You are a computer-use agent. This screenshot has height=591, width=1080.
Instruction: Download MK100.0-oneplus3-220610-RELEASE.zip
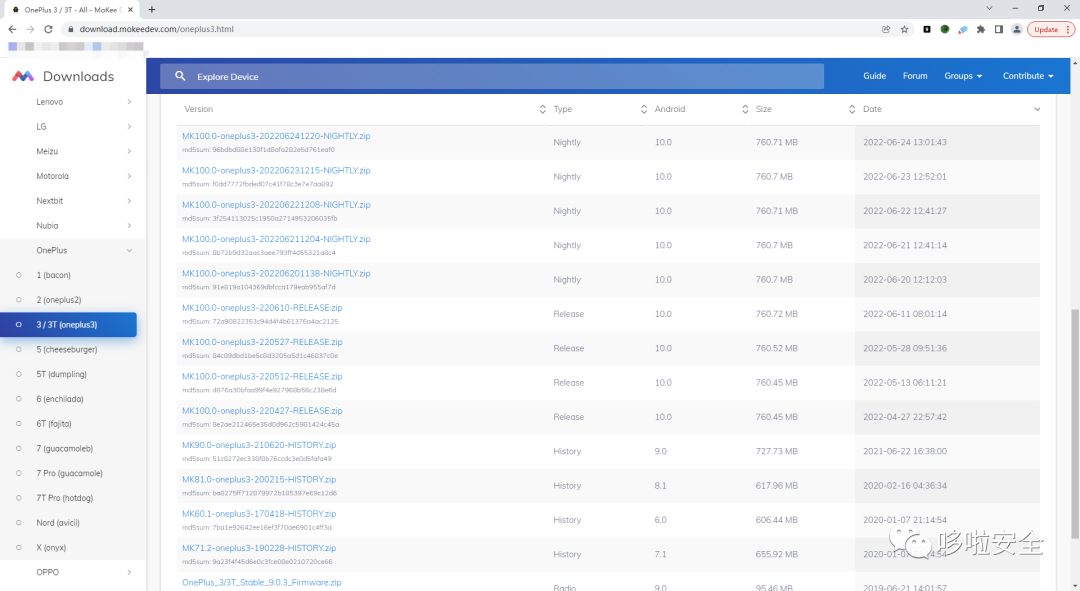pos(262,307)
